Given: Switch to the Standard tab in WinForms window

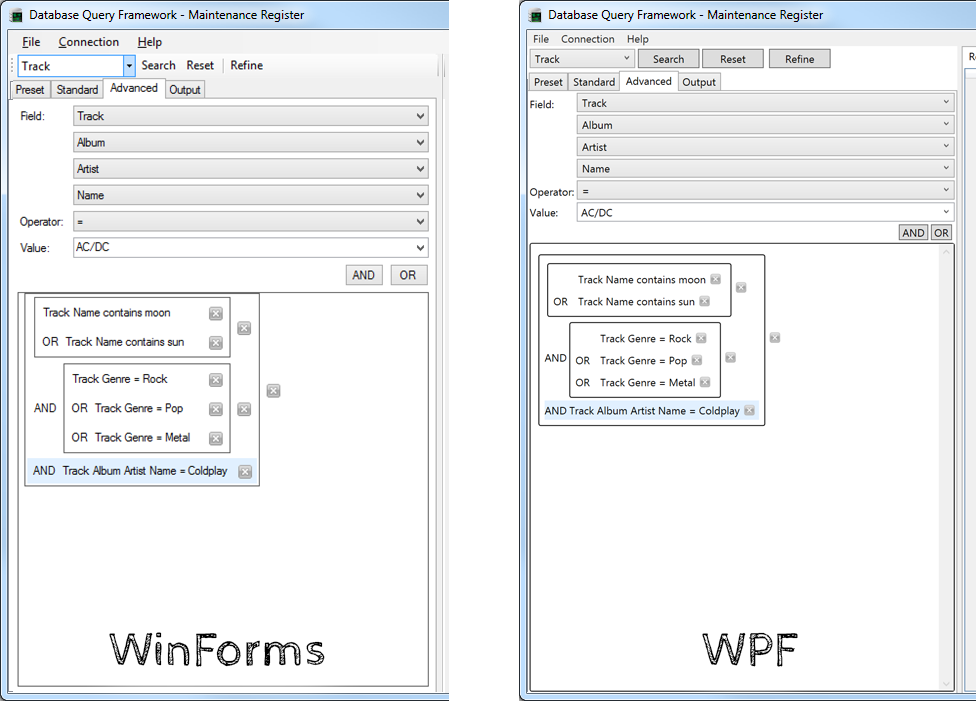Looking at the screenshot, I should coord(77,90).
